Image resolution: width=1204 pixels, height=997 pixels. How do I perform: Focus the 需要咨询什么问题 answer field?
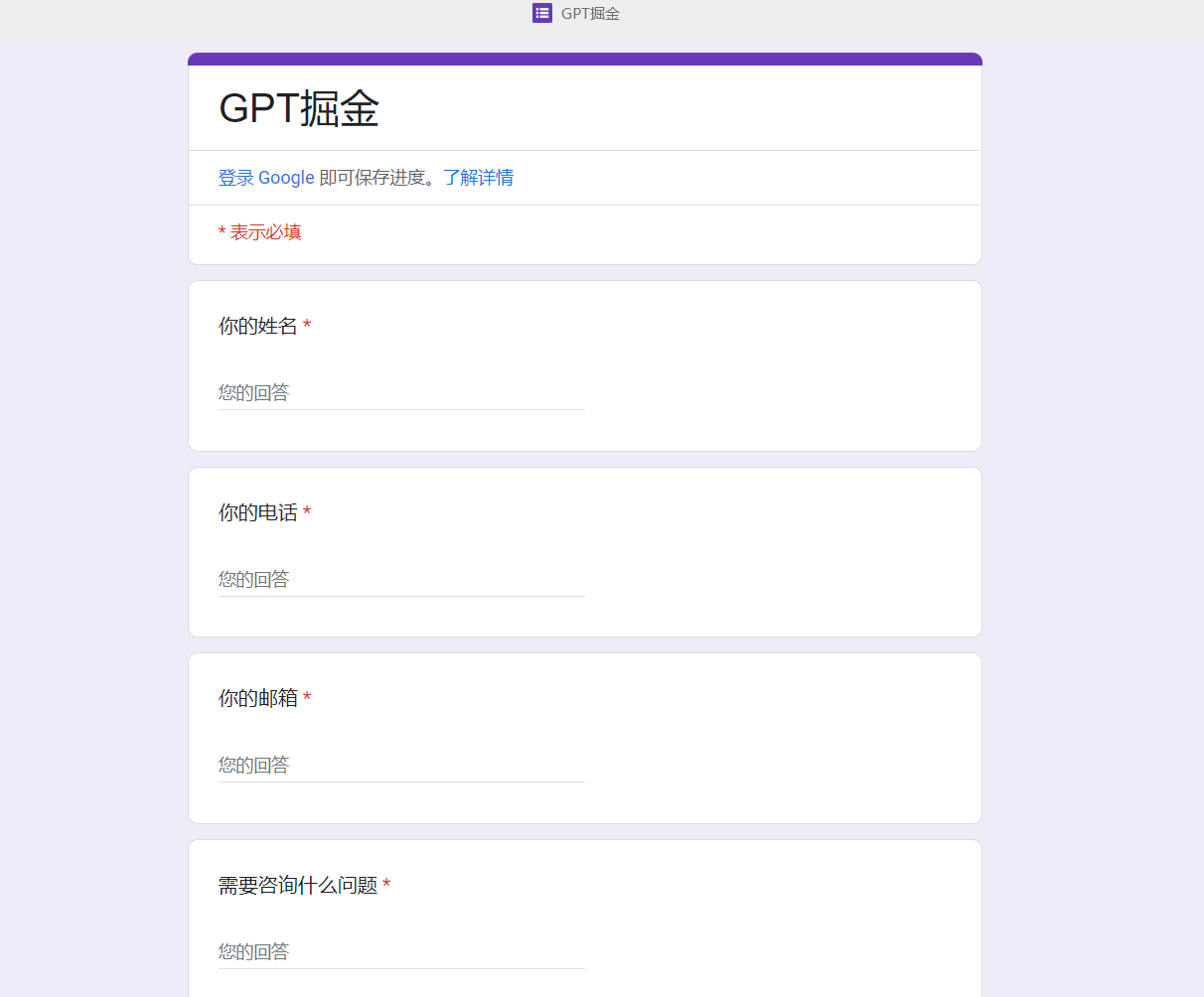[x=401, y=951]
